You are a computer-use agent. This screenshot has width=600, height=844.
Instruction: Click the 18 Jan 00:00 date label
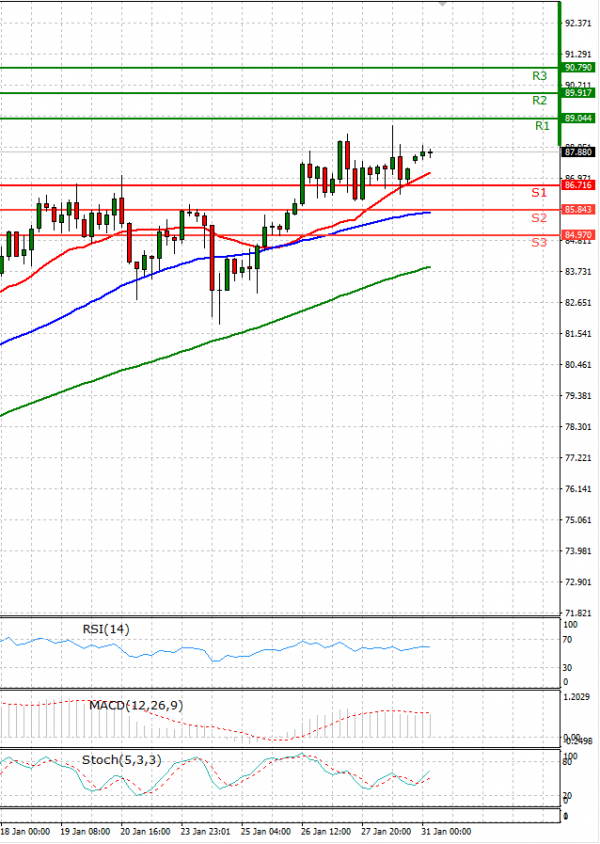tap(26, 832)
